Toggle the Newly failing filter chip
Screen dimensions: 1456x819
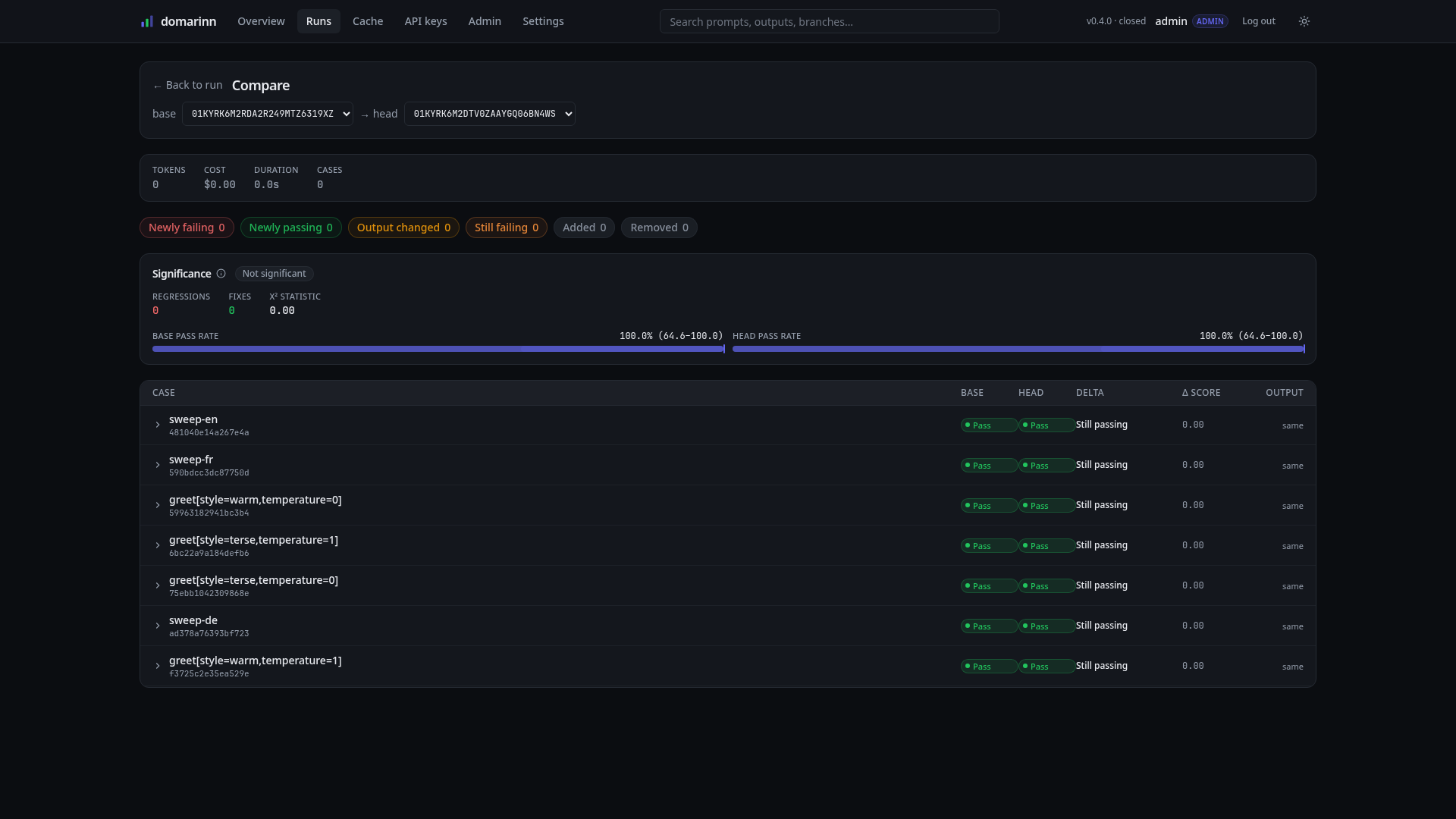click(187, 227)
